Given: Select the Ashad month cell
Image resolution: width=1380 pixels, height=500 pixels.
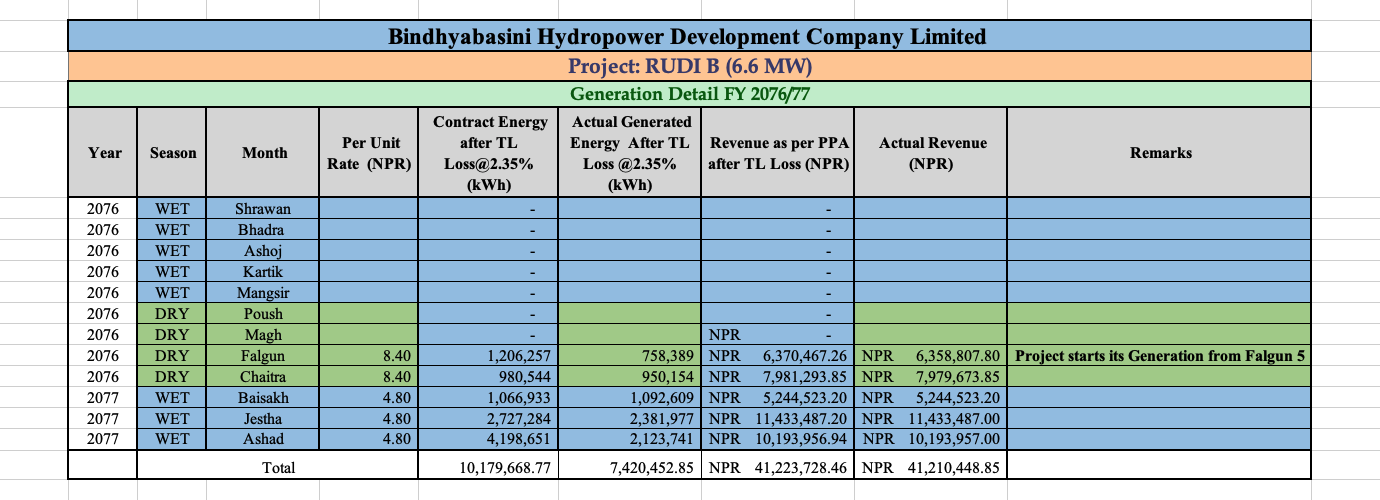Looking at the screenshot, I should (264, 440).
